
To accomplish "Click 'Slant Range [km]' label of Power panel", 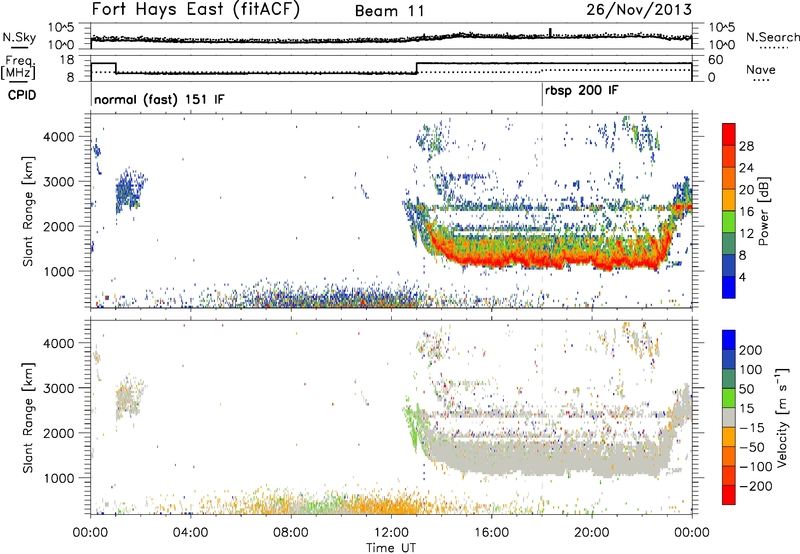I will (28, 211).
